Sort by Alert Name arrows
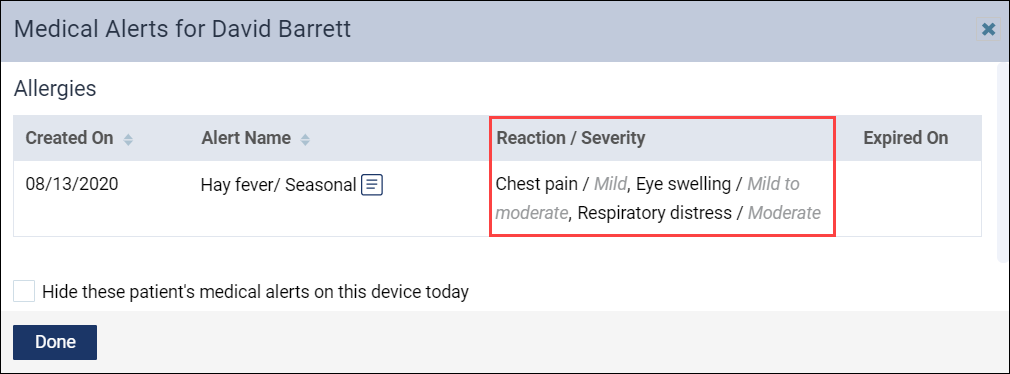Image resolution: width=1010 pixels, height=374 pixels. pyautogui.click(x=305, y=139)
